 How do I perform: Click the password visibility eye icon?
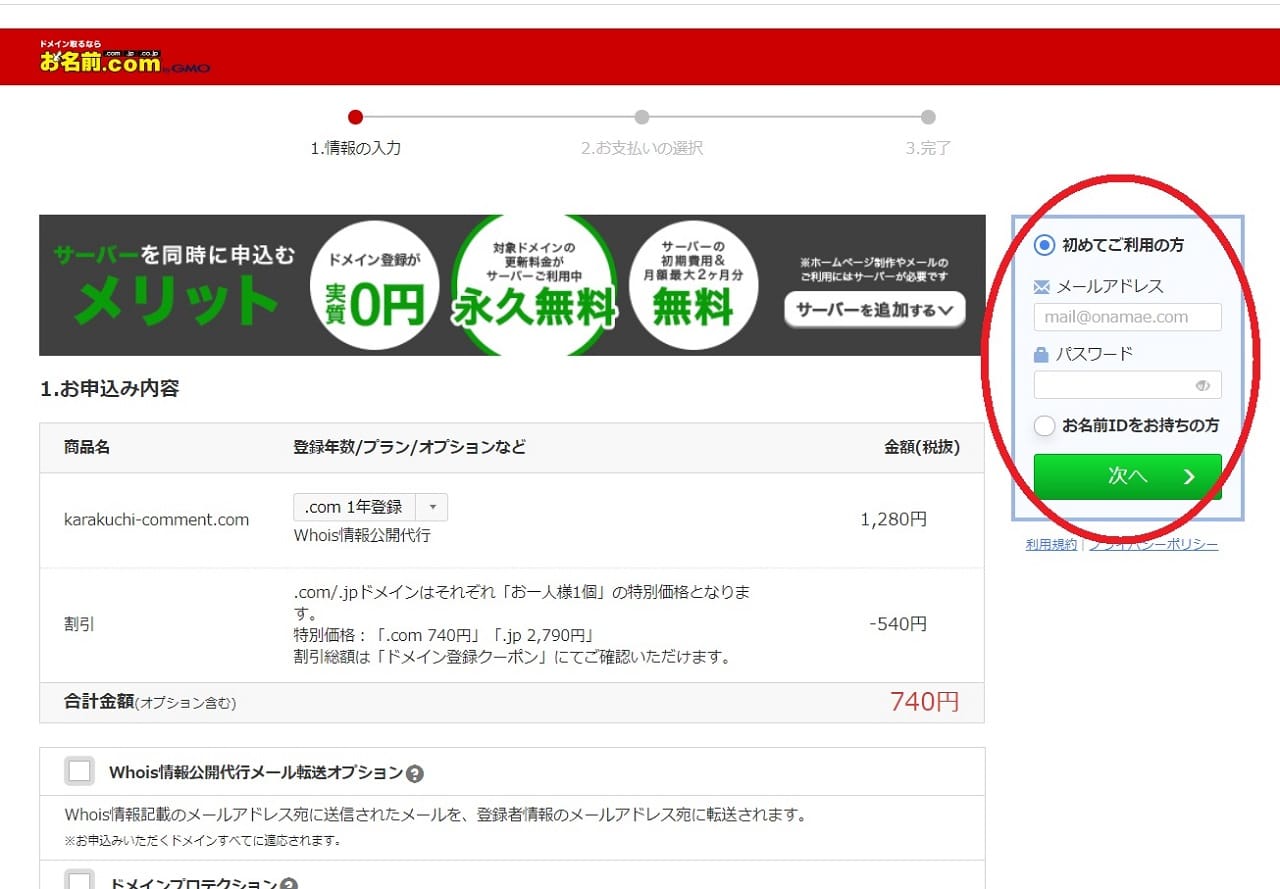coord(1202,386)
